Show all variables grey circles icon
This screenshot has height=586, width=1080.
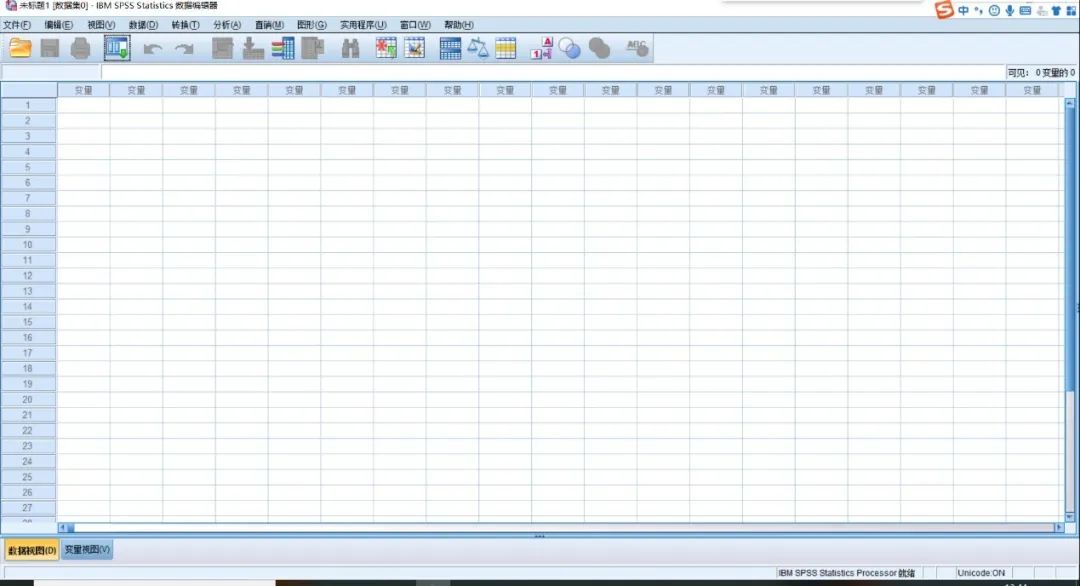(599, 48)
